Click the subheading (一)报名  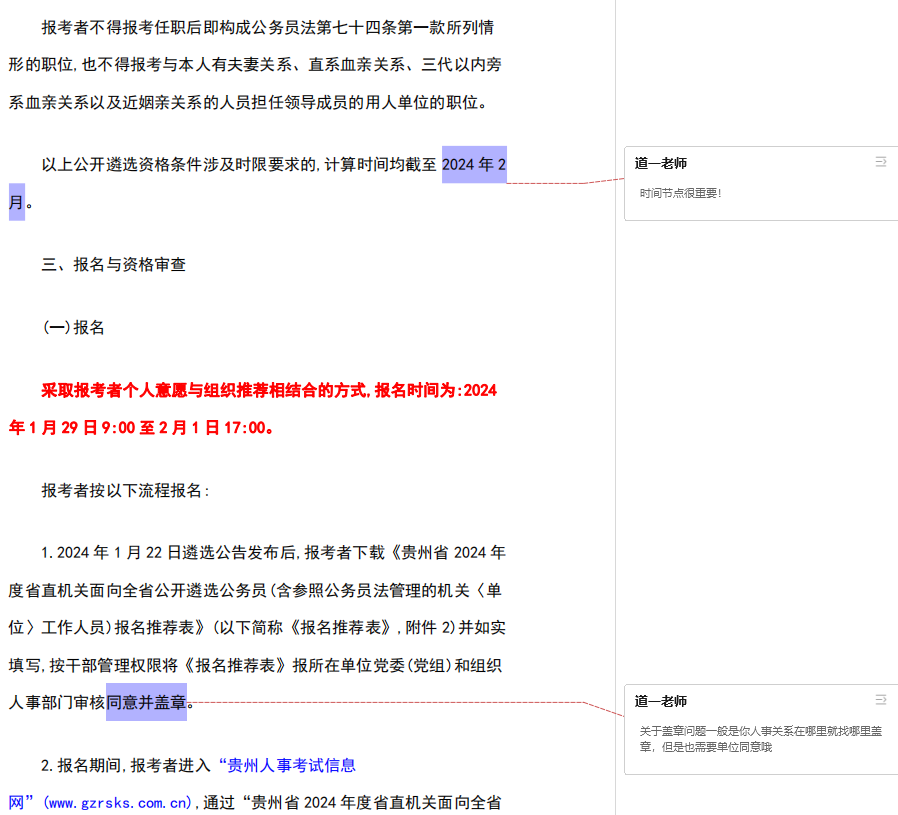pyautogui.click(x=73, y=328)
